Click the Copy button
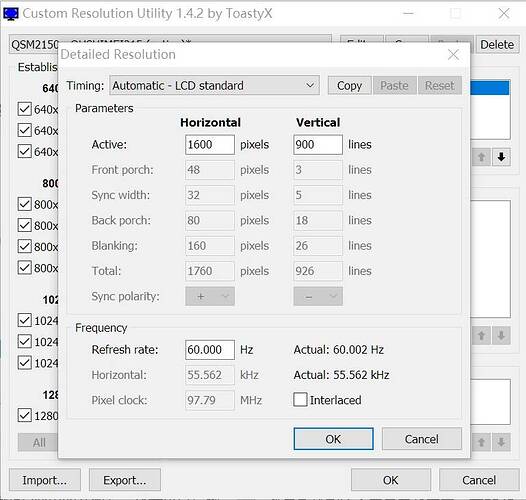This screenshot has width=526, height=500. 349,86
